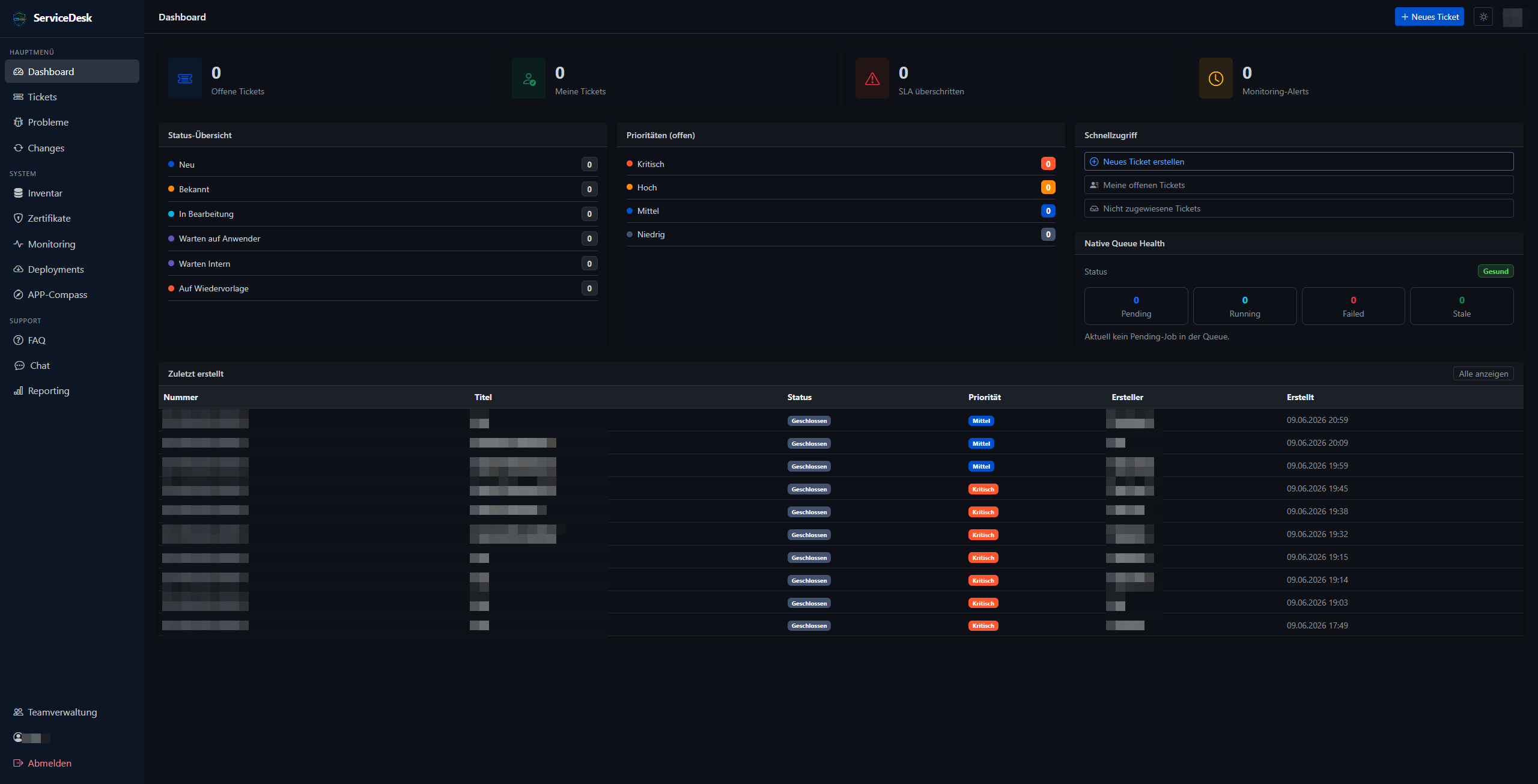Click Mittel badge in 09.06.2026 20:09 row

981,443
